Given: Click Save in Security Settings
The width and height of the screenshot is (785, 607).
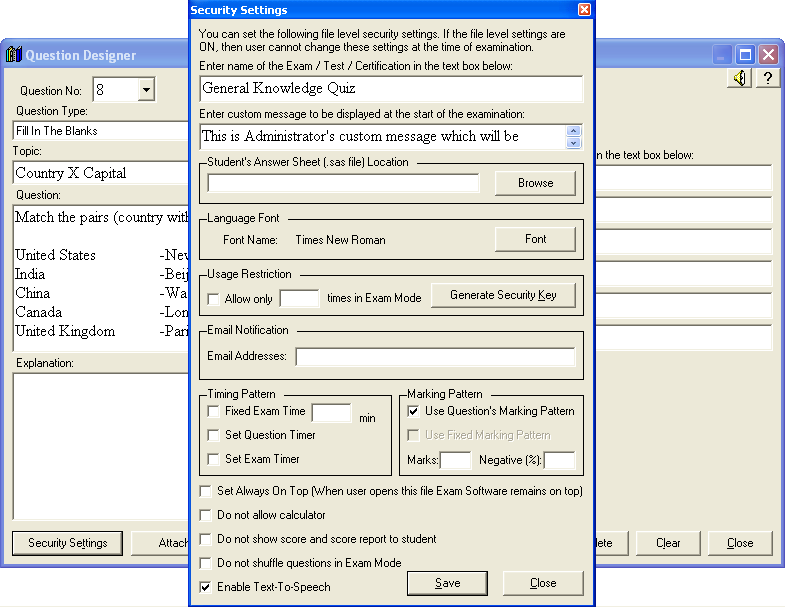Looking at the screenshot, I should coord(447,583).
